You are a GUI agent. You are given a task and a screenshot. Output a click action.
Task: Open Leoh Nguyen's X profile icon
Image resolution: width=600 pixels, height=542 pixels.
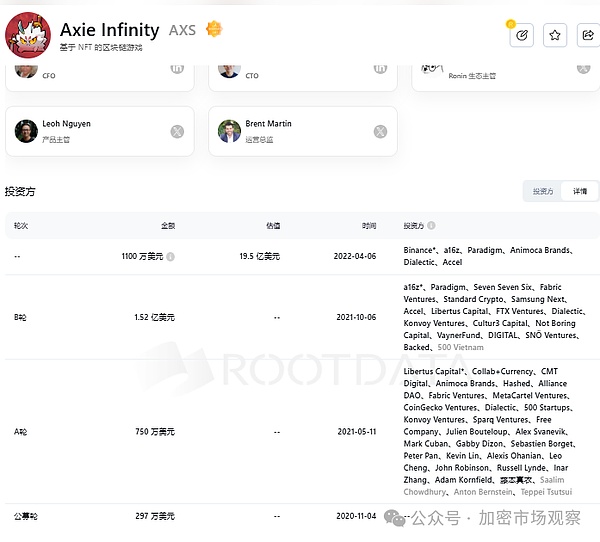[x=177, y=131]
